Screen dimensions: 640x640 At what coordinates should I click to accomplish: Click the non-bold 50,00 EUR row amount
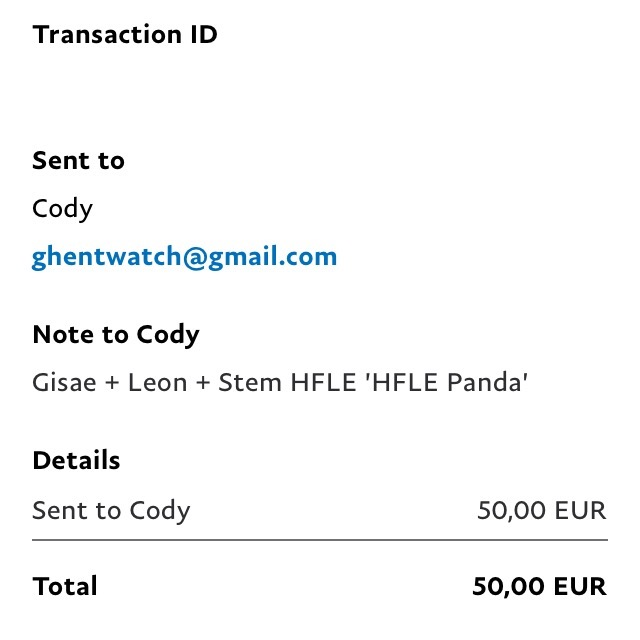(x=542, y=510)
